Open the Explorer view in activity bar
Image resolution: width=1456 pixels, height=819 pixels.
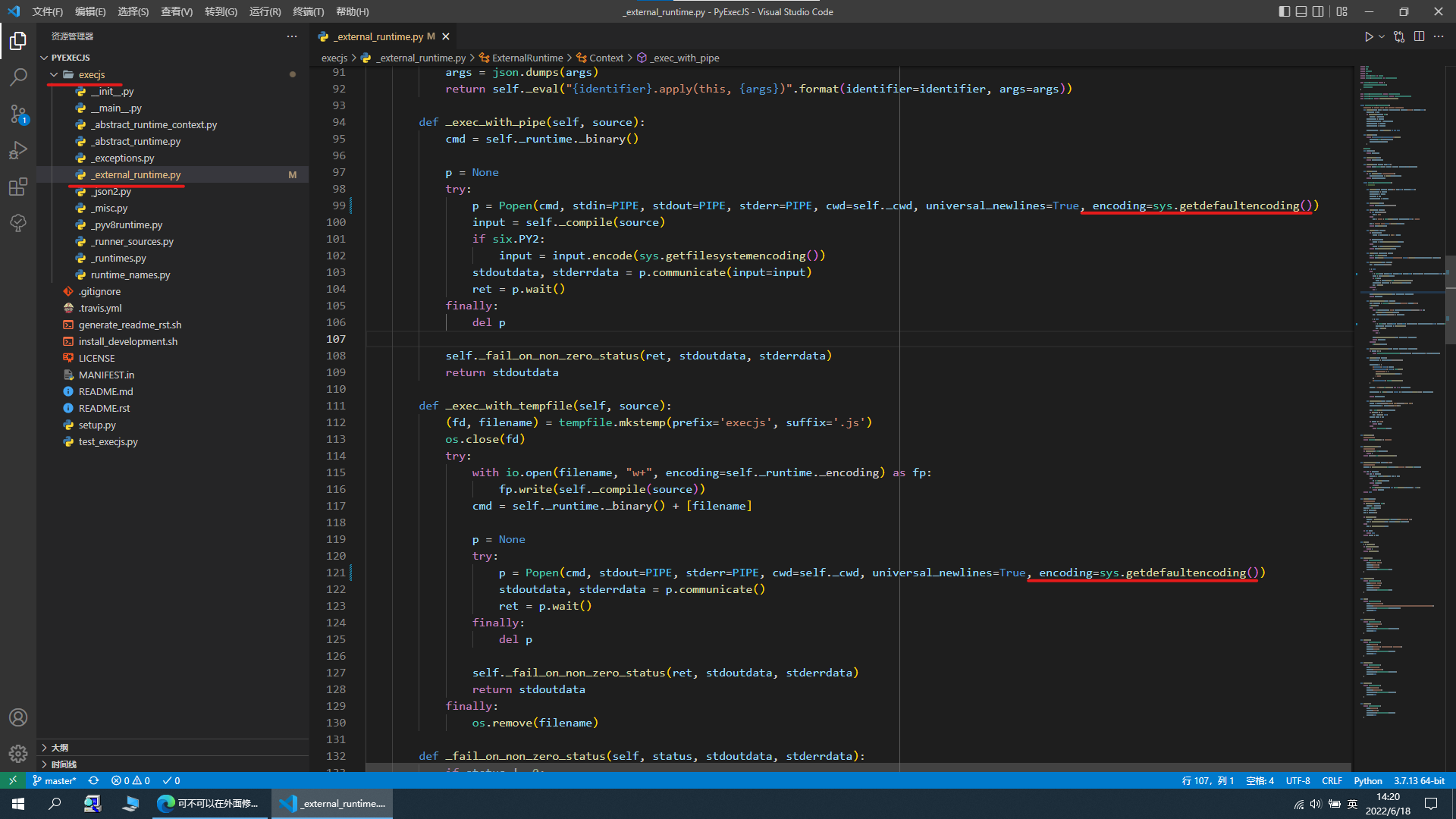(x=18, y=40)
